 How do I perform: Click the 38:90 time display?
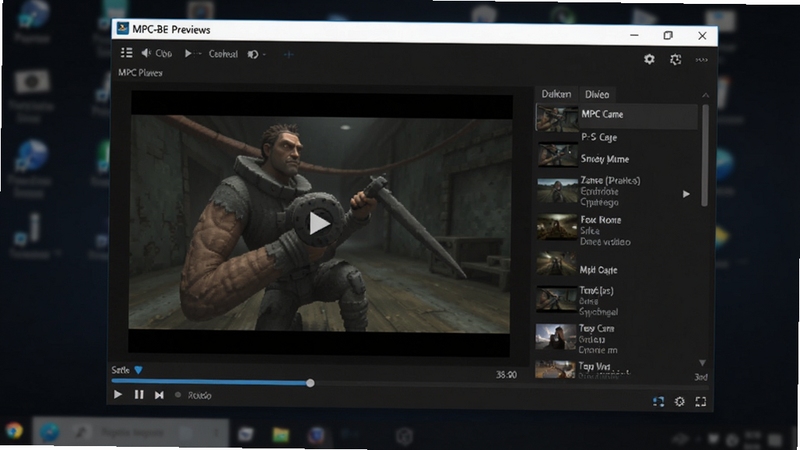click(x=506, y=375)
